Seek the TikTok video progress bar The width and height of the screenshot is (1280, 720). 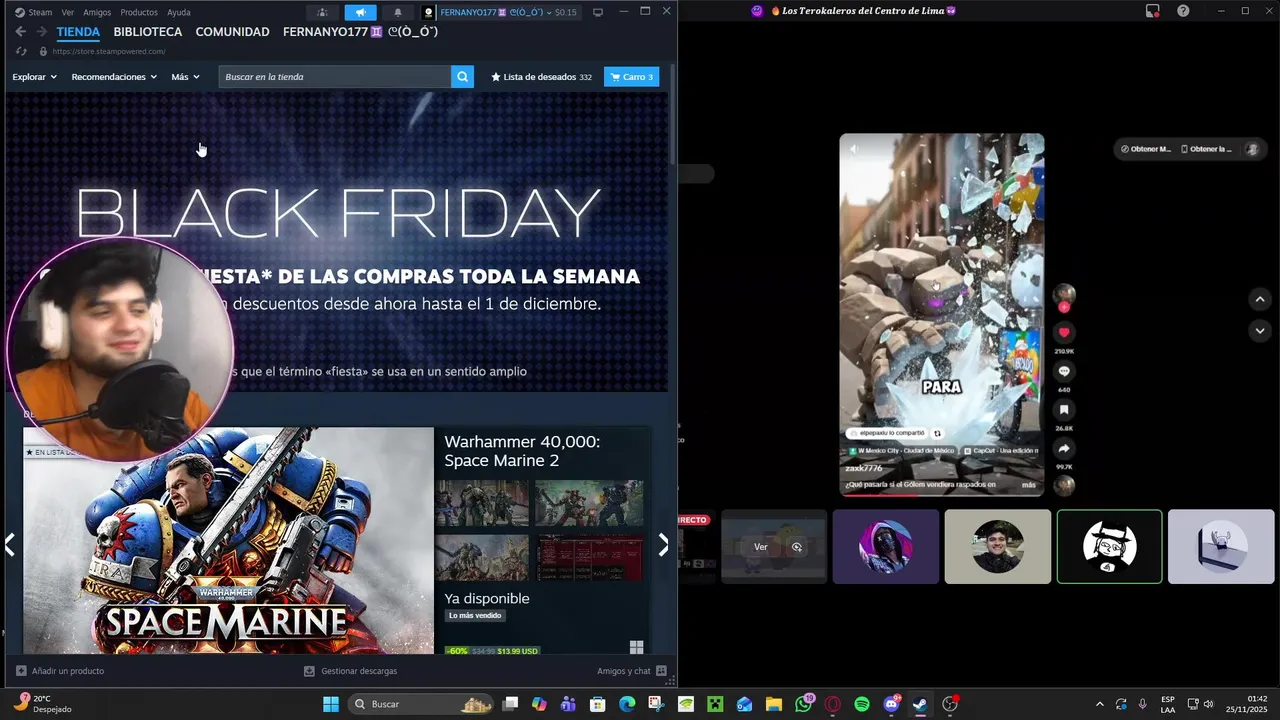pos(942,495)
